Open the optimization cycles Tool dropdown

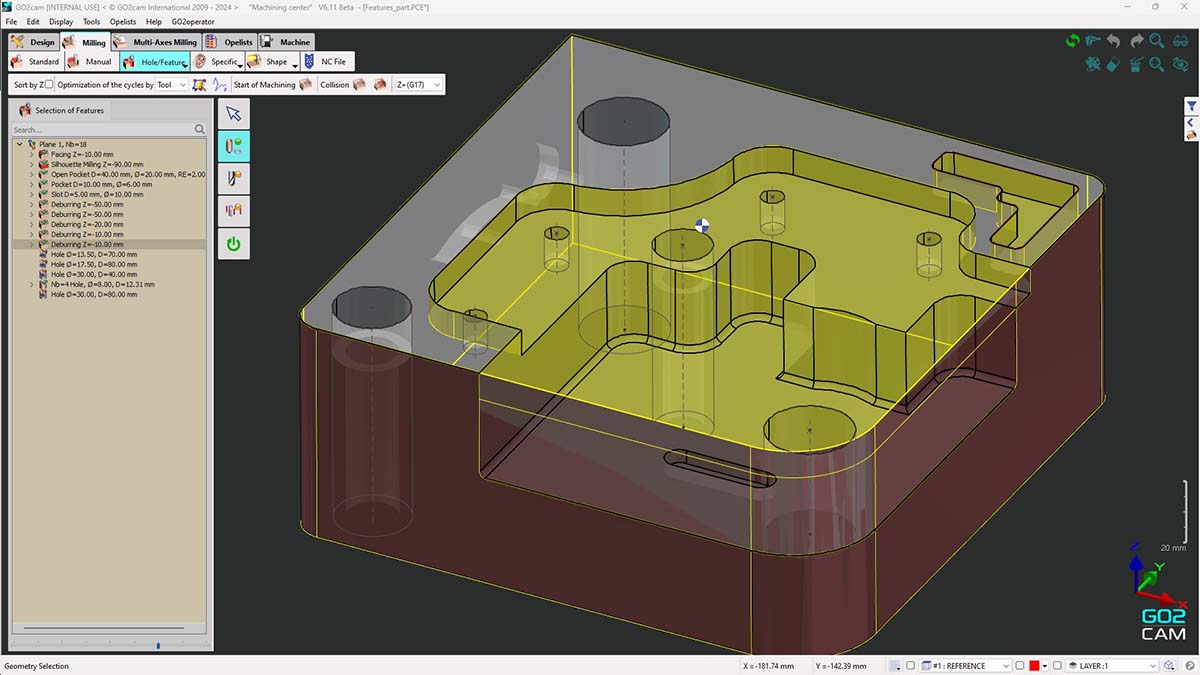coord(172,85)
